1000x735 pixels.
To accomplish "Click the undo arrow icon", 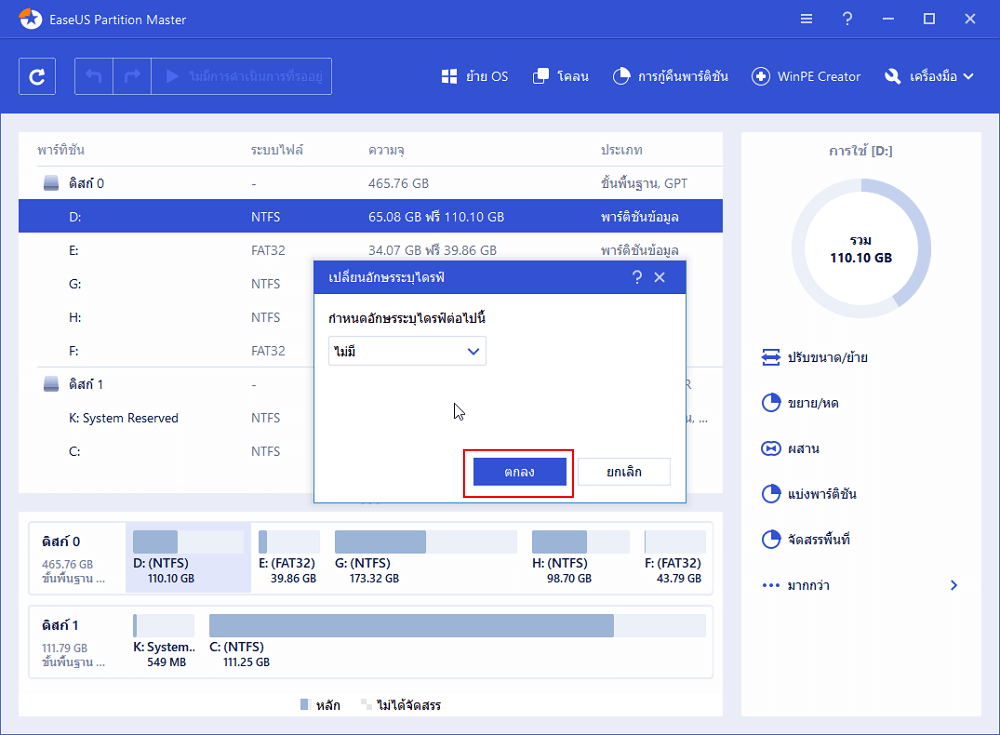I will point(94,77).
